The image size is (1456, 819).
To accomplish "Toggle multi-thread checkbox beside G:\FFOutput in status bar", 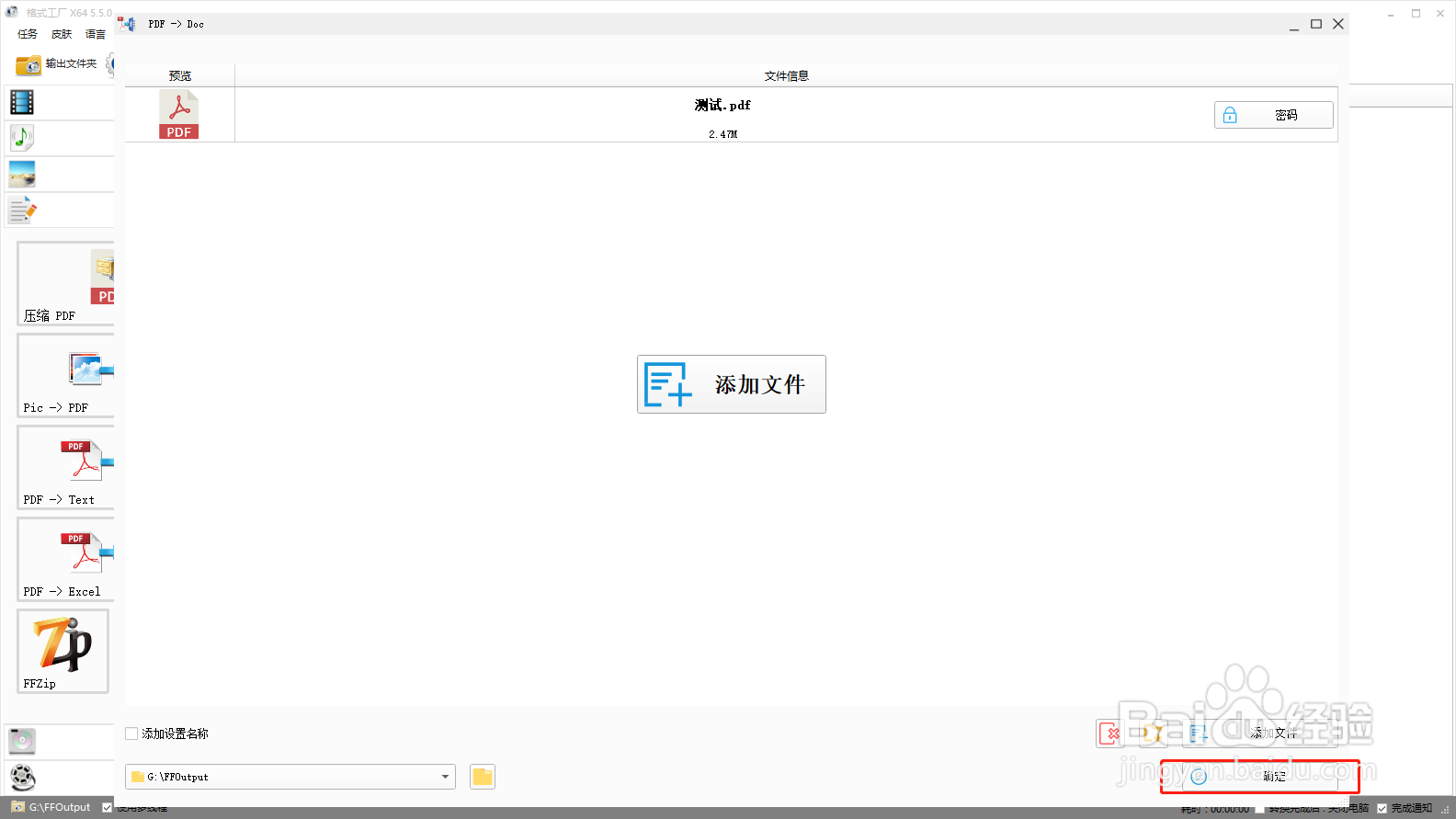I will (x=108, y=808).
